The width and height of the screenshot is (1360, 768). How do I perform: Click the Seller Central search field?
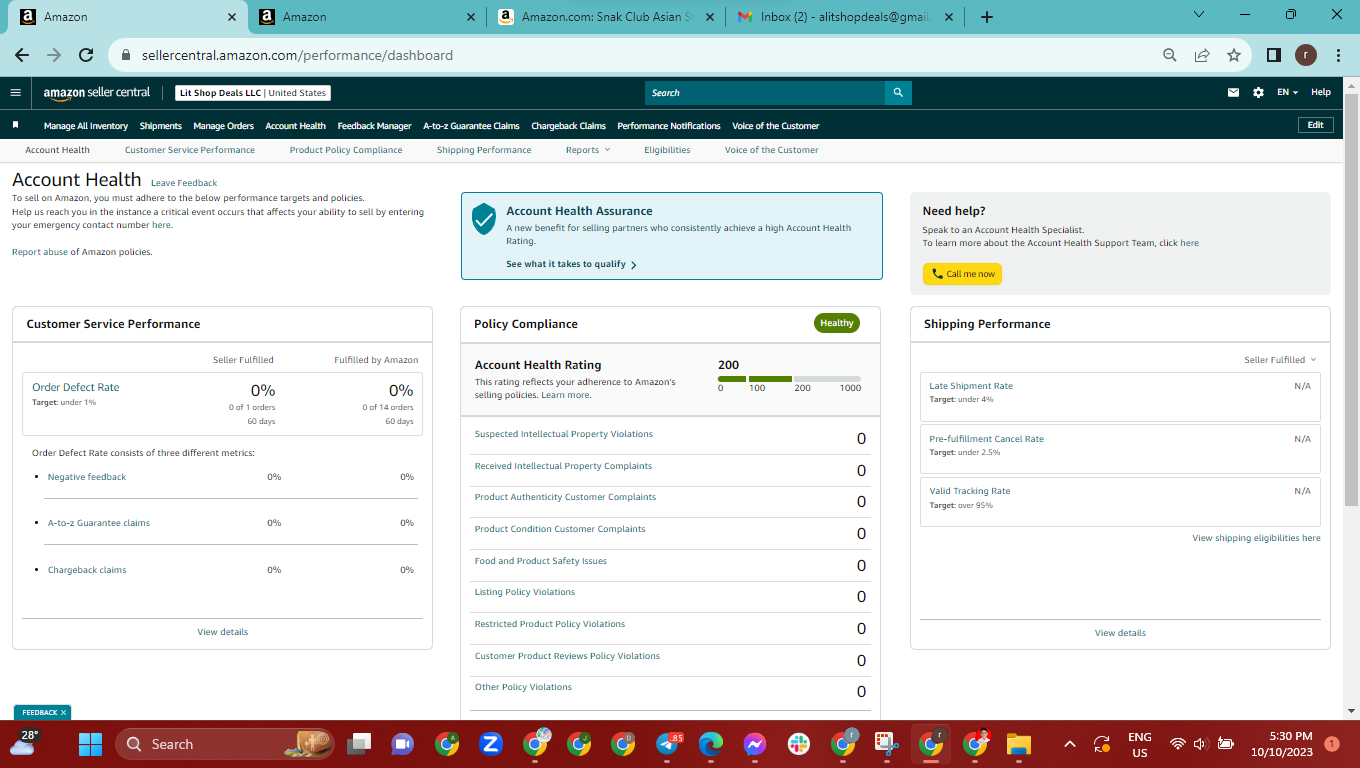(x=765, y=93)
